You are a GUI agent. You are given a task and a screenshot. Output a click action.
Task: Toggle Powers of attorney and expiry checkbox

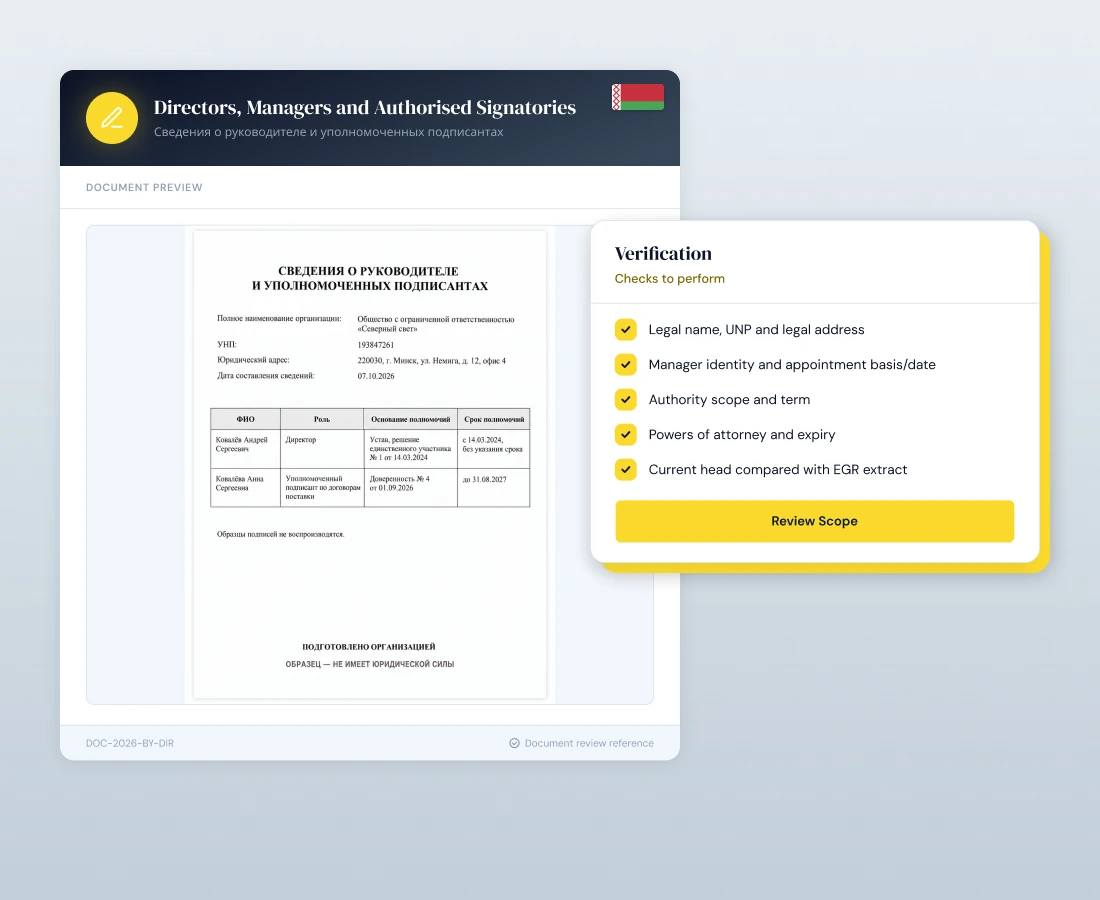(626, 435)
